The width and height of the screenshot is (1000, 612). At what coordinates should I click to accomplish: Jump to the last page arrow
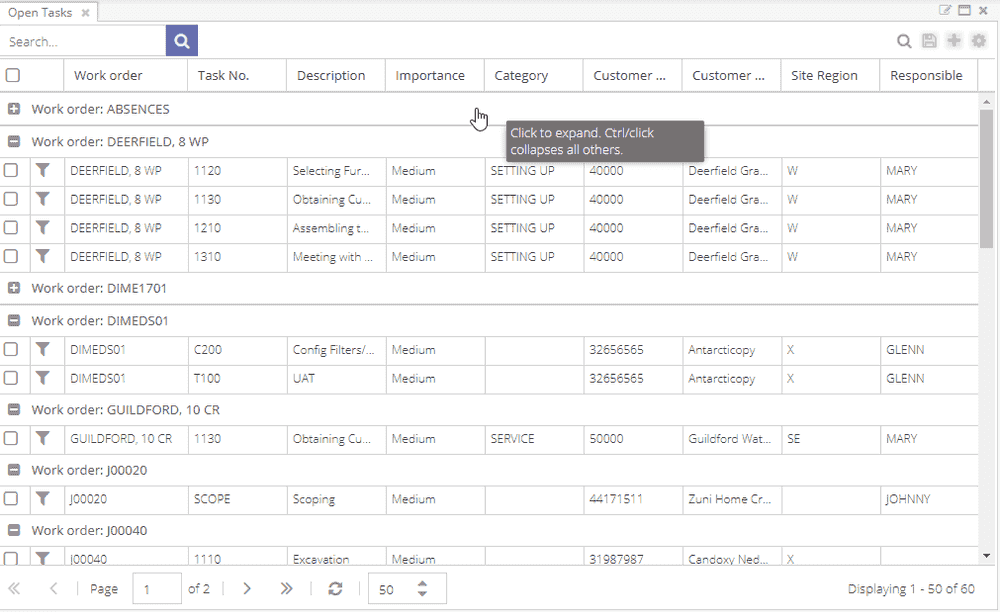[x=286, y=588]
